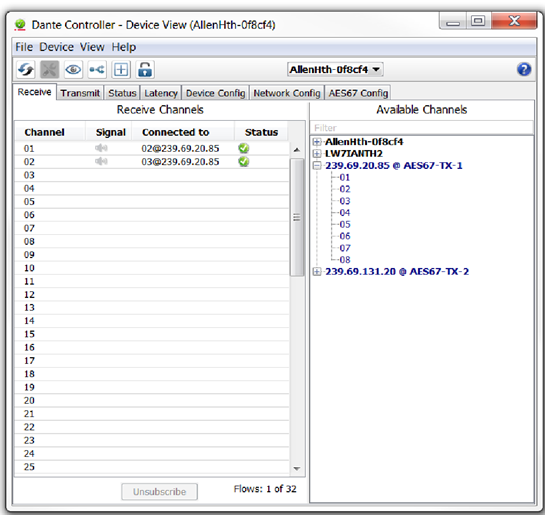
Task: Select receive channel 01 row number
Action: (29, 149)
